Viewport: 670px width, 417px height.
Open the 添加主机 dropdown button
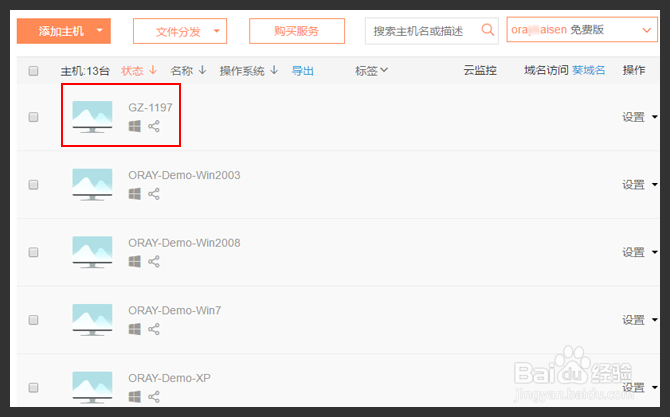64,31
